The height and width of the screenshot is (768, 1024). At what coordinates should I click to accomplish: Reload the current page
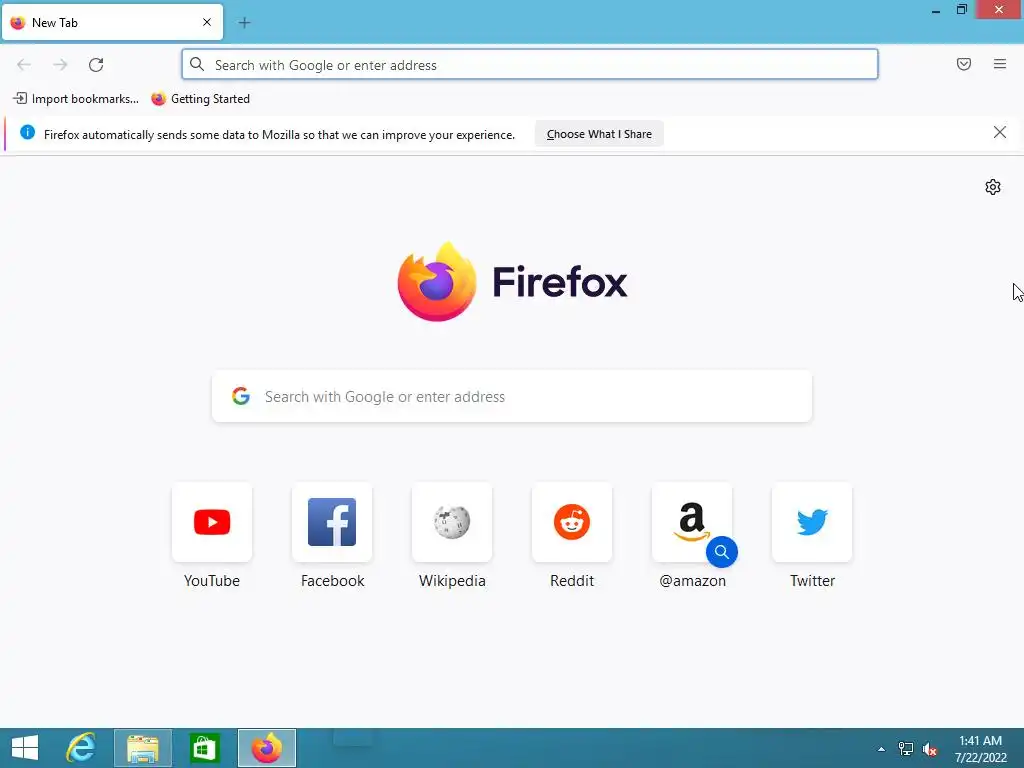coord(96,65)
